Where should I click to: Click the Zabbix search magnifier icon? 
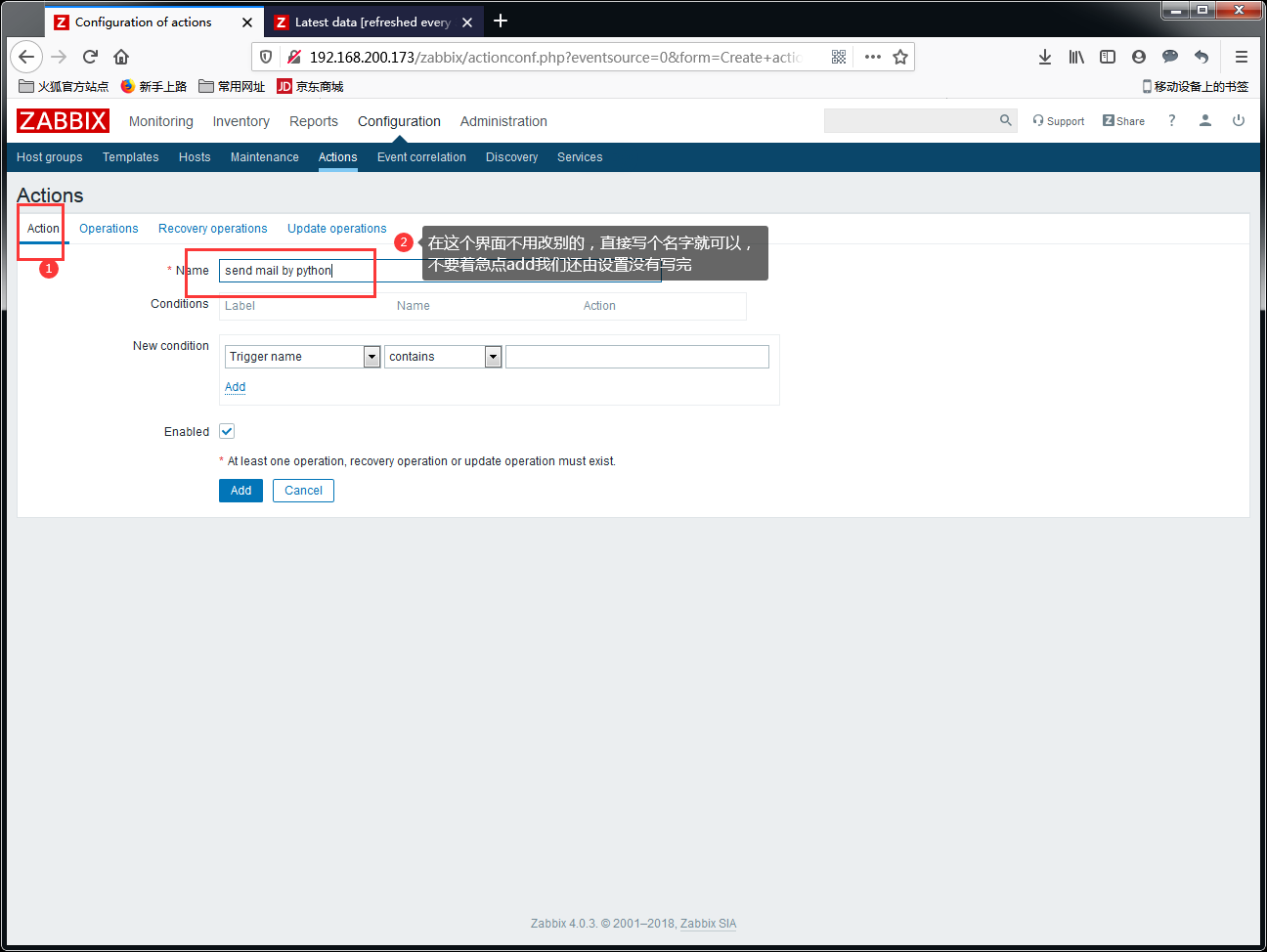click(1005, 120)
